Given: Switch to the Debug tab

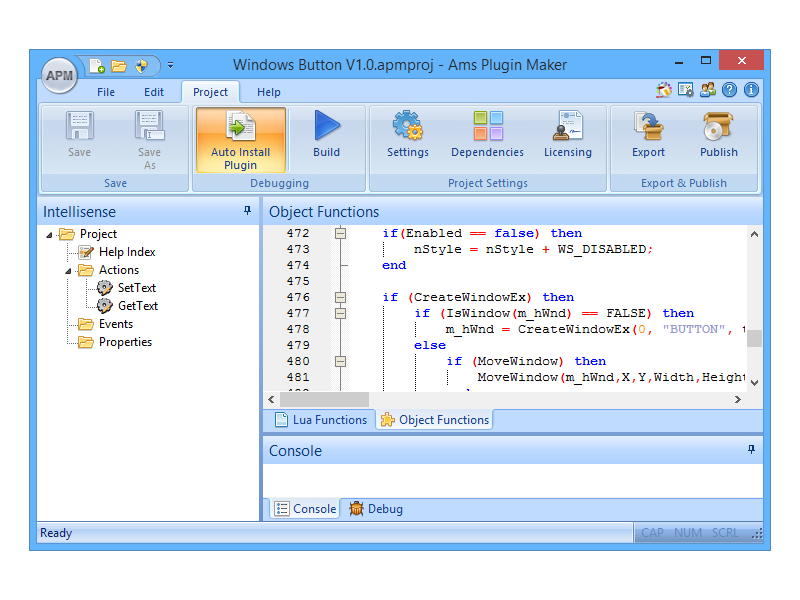Looking at the screenshot, I should tap(376, 509).
